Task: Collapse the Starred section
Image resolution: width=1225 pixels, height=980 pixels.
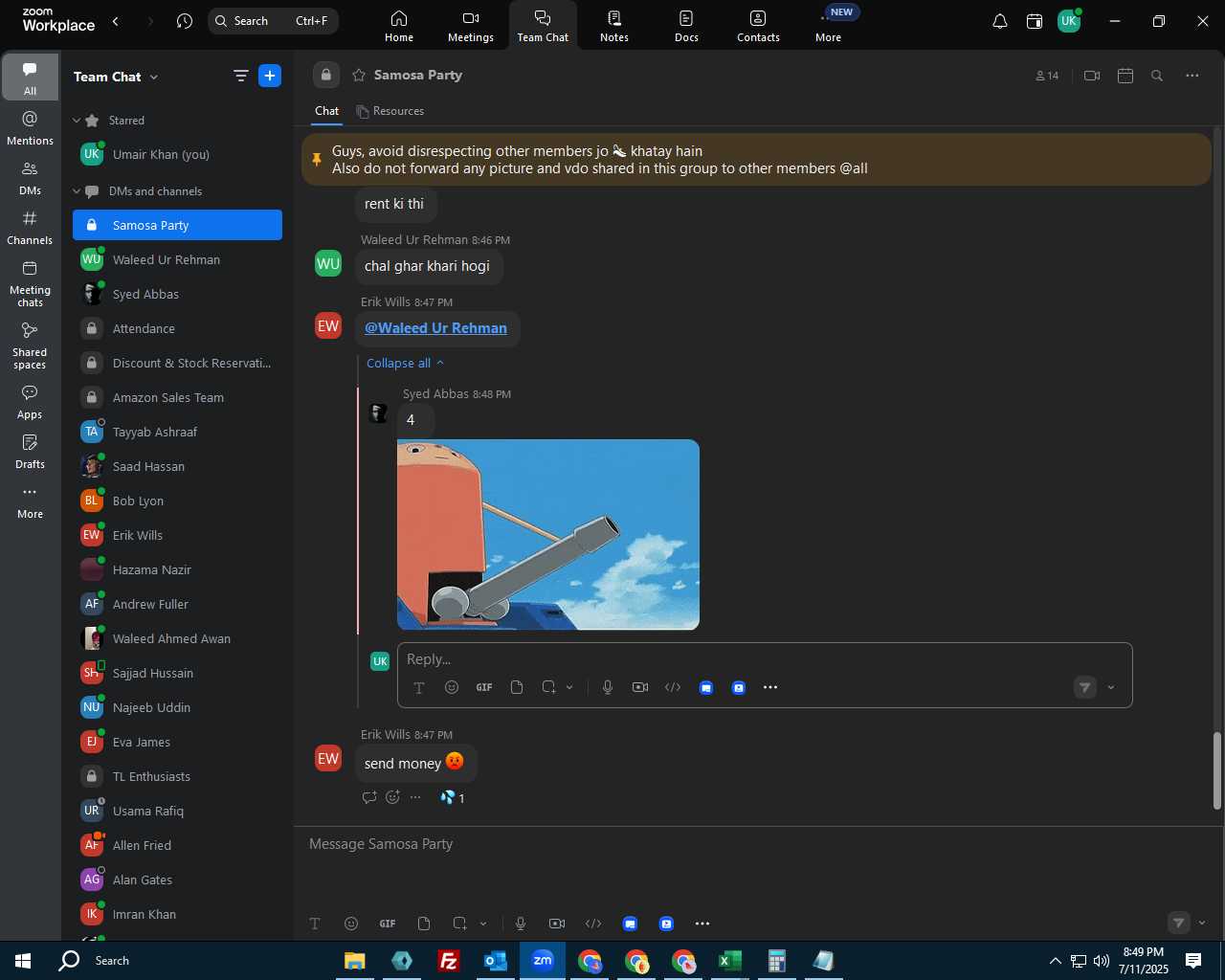Action: [78, 121]
